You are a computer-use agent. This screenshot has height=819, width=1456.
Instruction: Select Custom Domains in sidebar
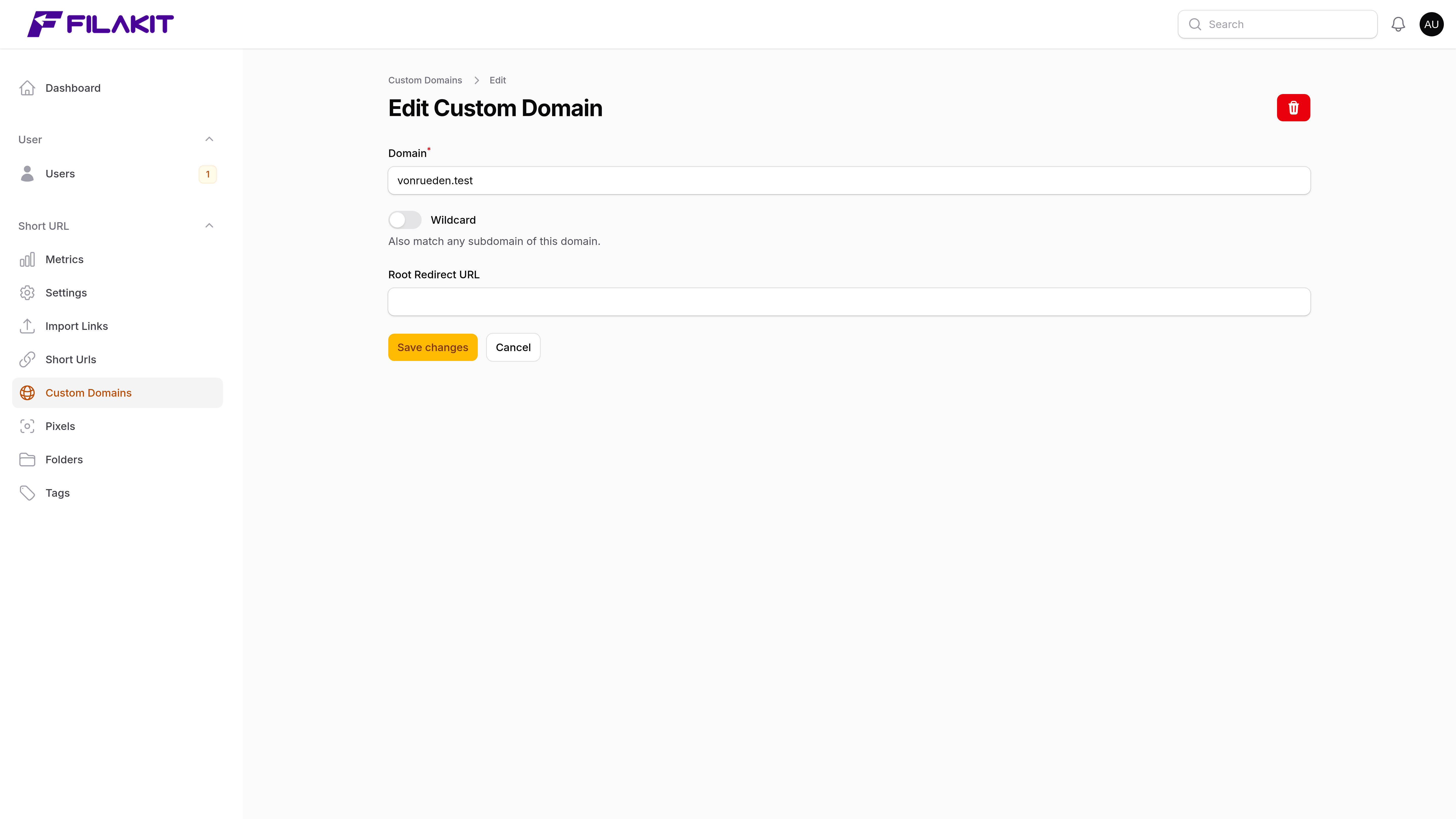(x=118, y=393)
